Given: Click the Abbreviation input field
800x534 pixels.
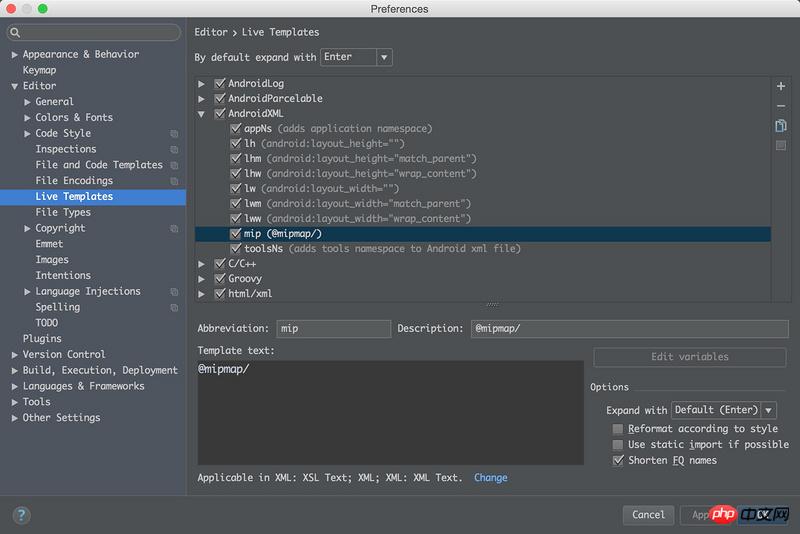Looking at the screenshot, I should 332,329.
